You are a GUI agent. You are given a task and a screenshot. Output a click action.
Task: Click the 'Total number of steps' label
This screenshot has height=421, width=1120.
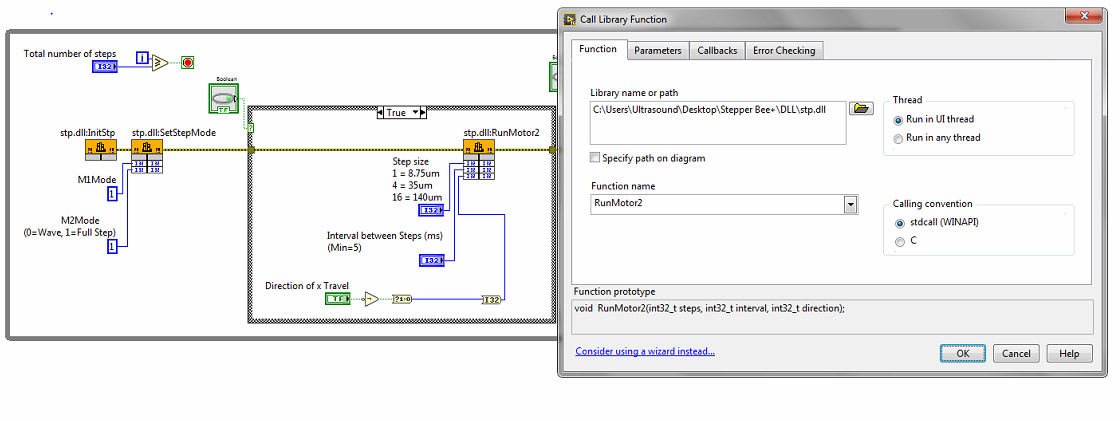[x=70, y=54]
